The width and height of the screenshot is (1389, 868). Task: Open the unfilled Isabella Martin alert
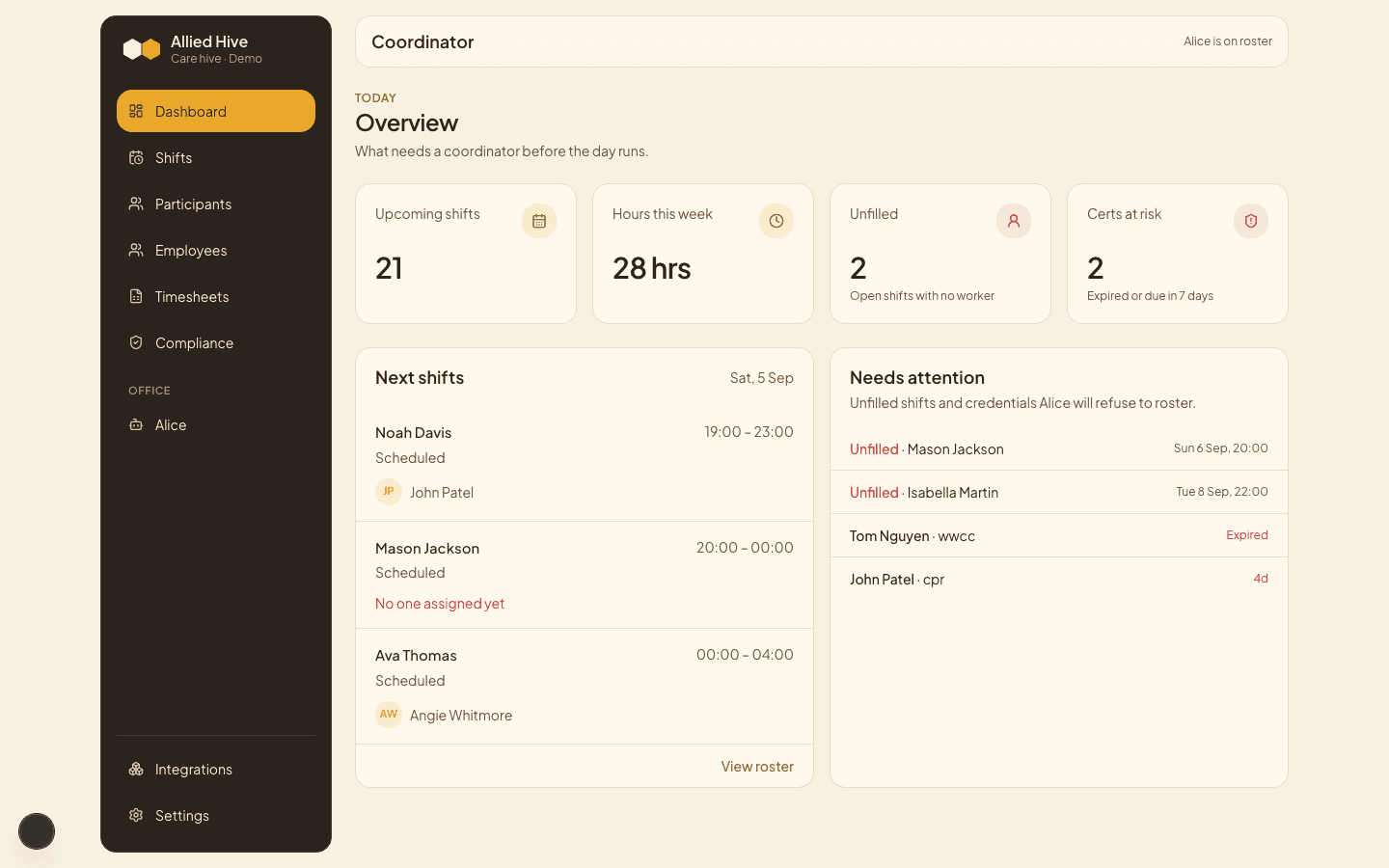(x=1059, y=492)
